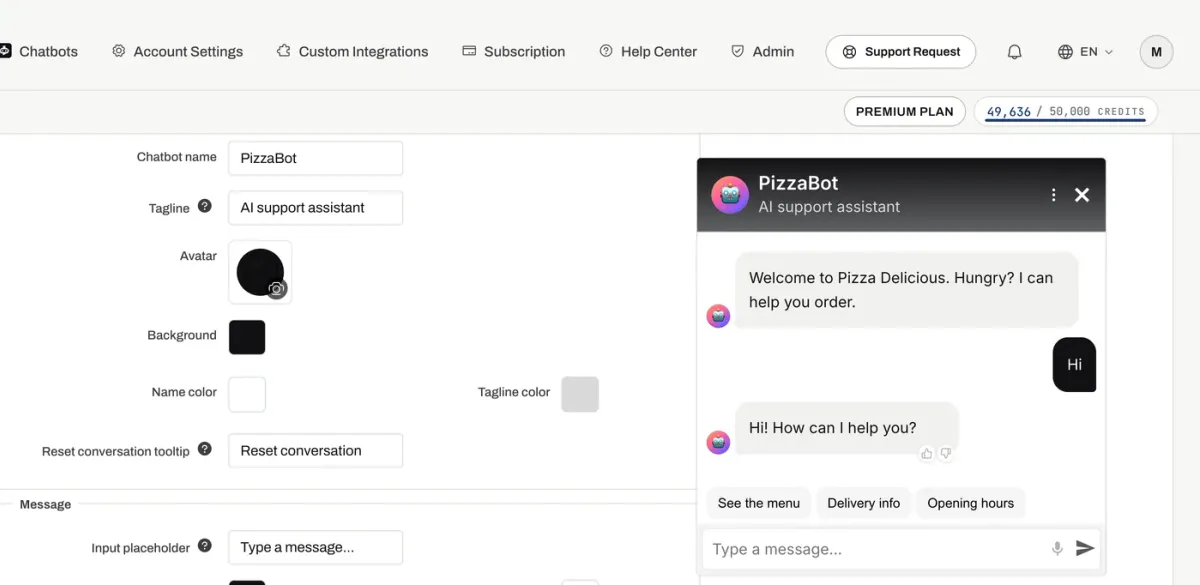Click the welcome message bot avatar
Screen dimensions: 1200x585
pyautogui.click(x=718, y=316)
